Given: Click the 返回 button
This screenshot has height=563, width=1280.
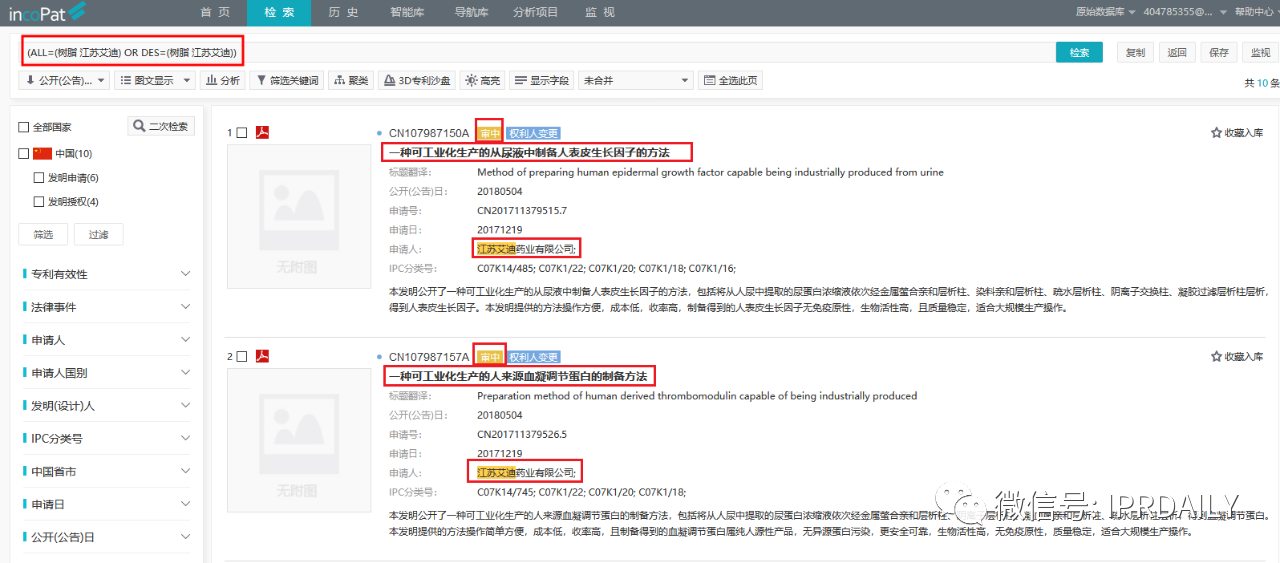Looking at the screenshot, I should point(1177,52).
